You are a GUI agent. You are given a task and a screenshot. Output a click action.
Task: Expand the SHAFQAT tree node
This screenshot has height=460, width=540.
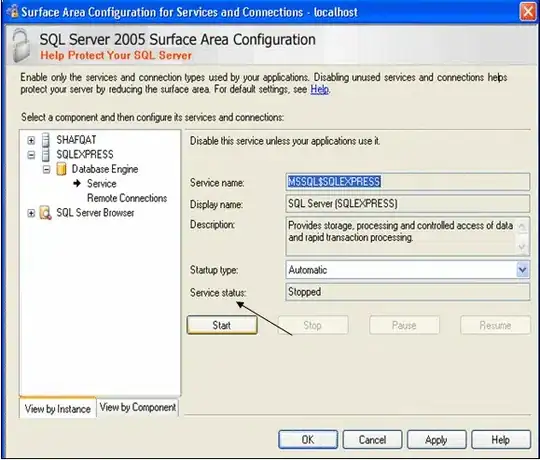(x=31, y=140)
